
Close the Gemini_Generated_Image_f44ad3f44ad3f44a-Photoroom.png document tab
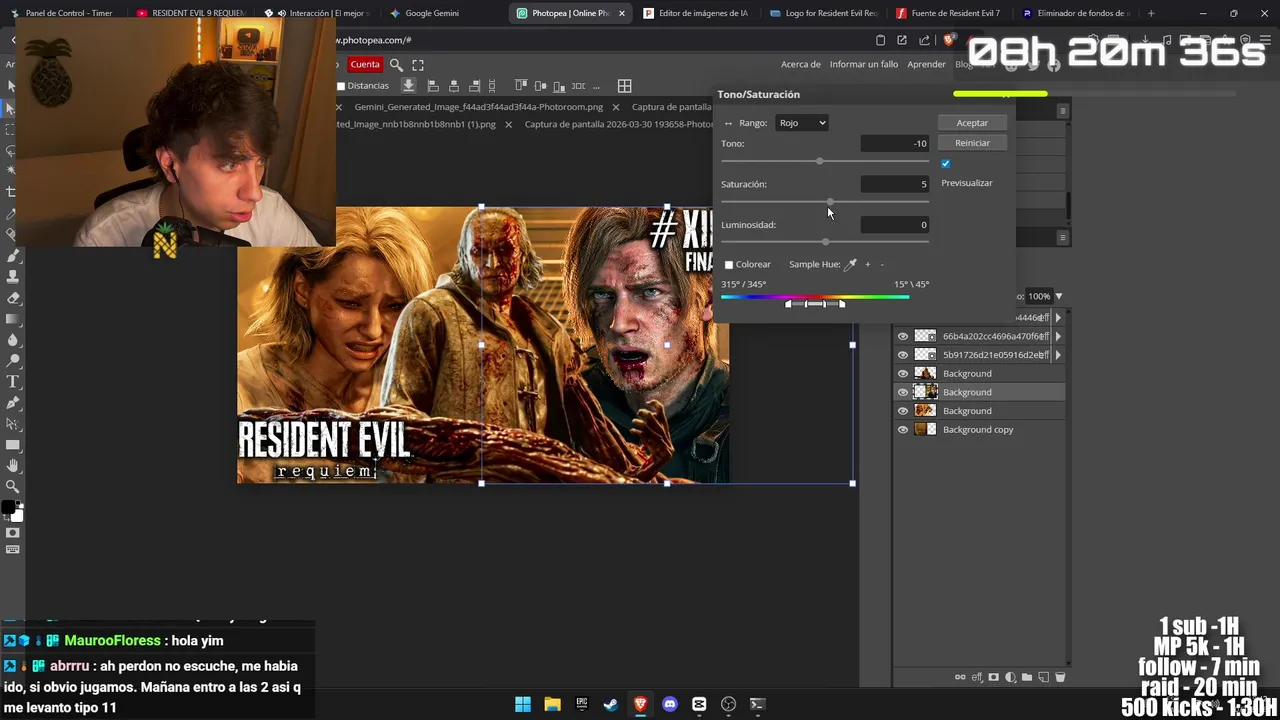616,107
